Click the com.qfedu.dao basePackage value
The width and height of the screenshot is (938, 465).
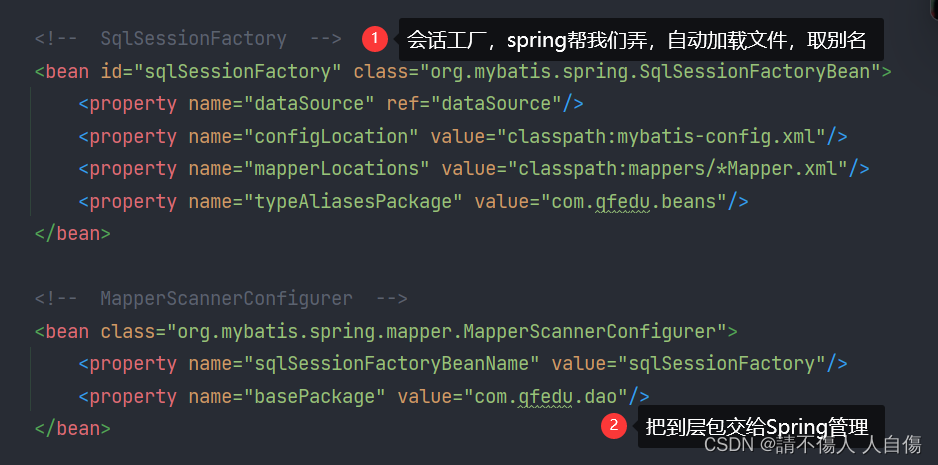(x=546, y=396)
